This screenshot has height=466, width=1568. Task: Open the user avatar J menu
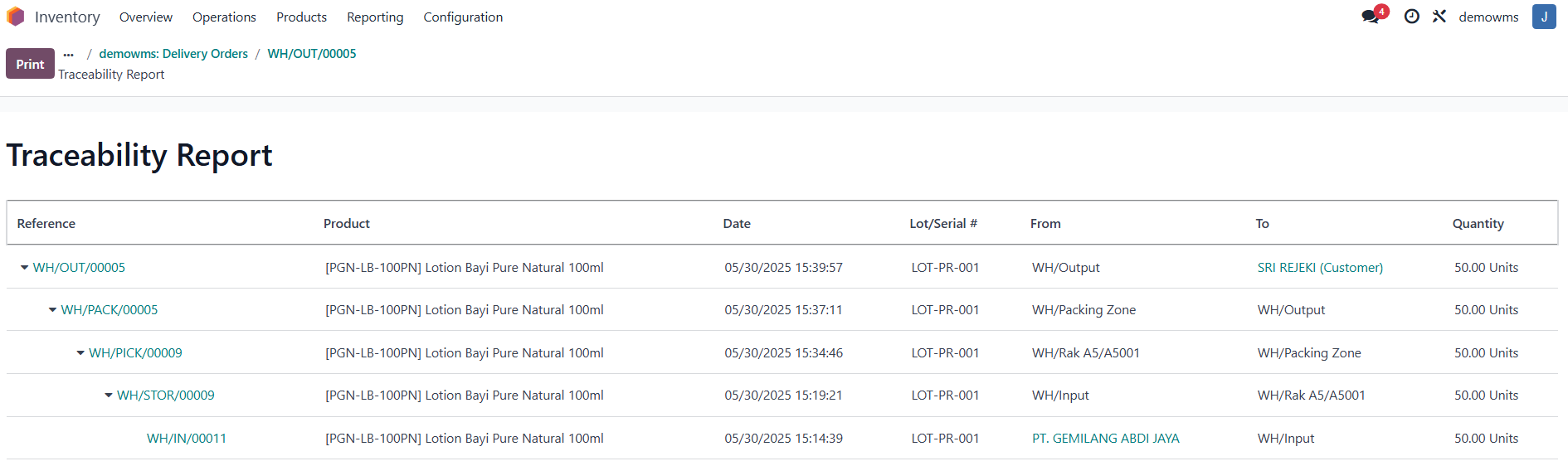[1544, 17]
